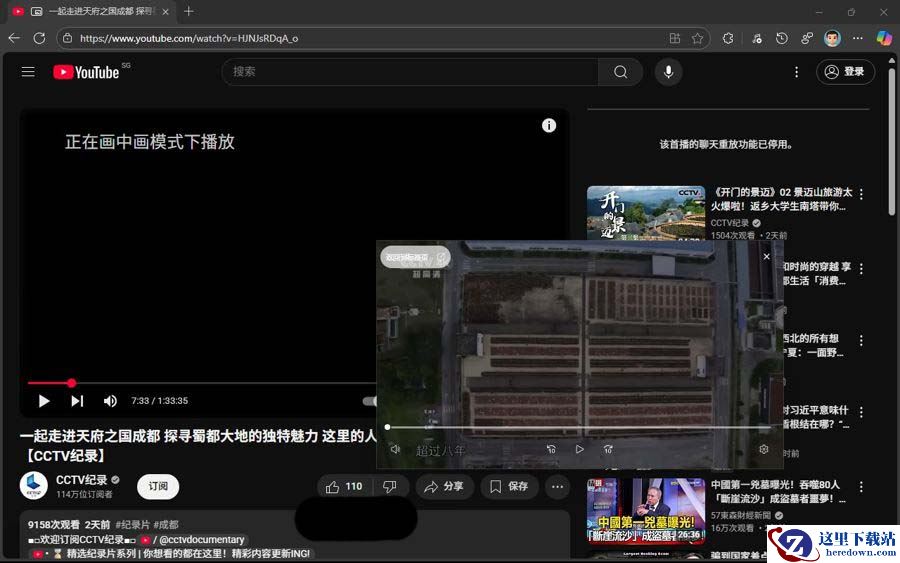Open the YouTube settings three-dot menu
Viewport: 900px width, 563px height.
[796, 72]
